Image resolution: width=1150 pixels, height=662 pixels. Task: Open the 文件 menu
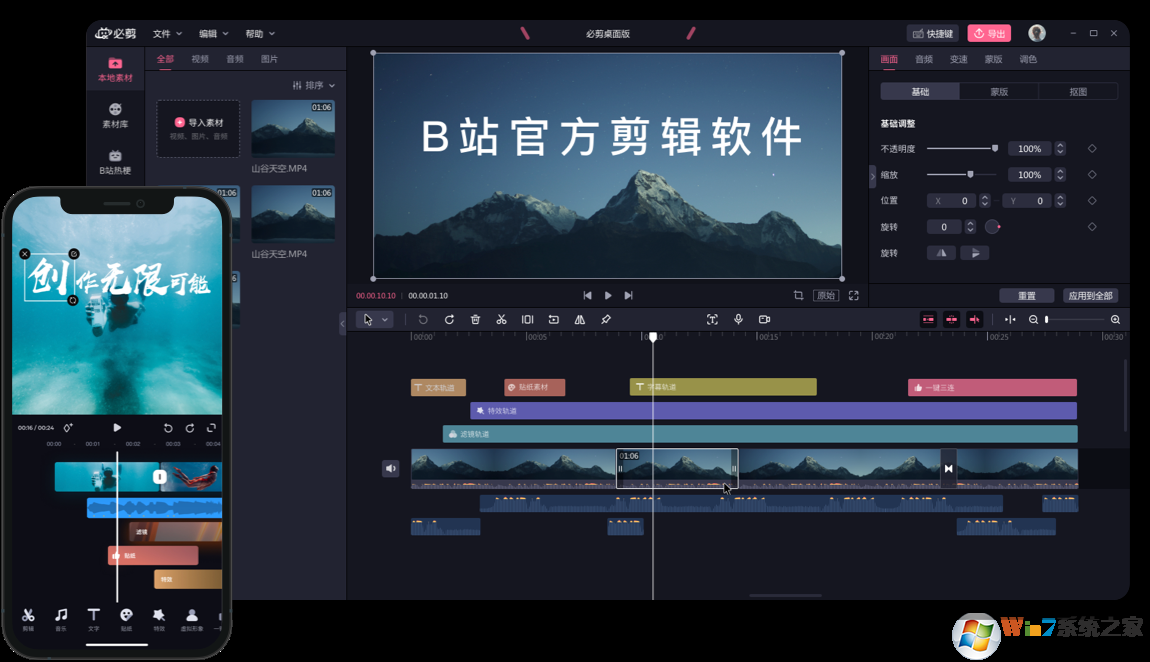pos(167,34)
